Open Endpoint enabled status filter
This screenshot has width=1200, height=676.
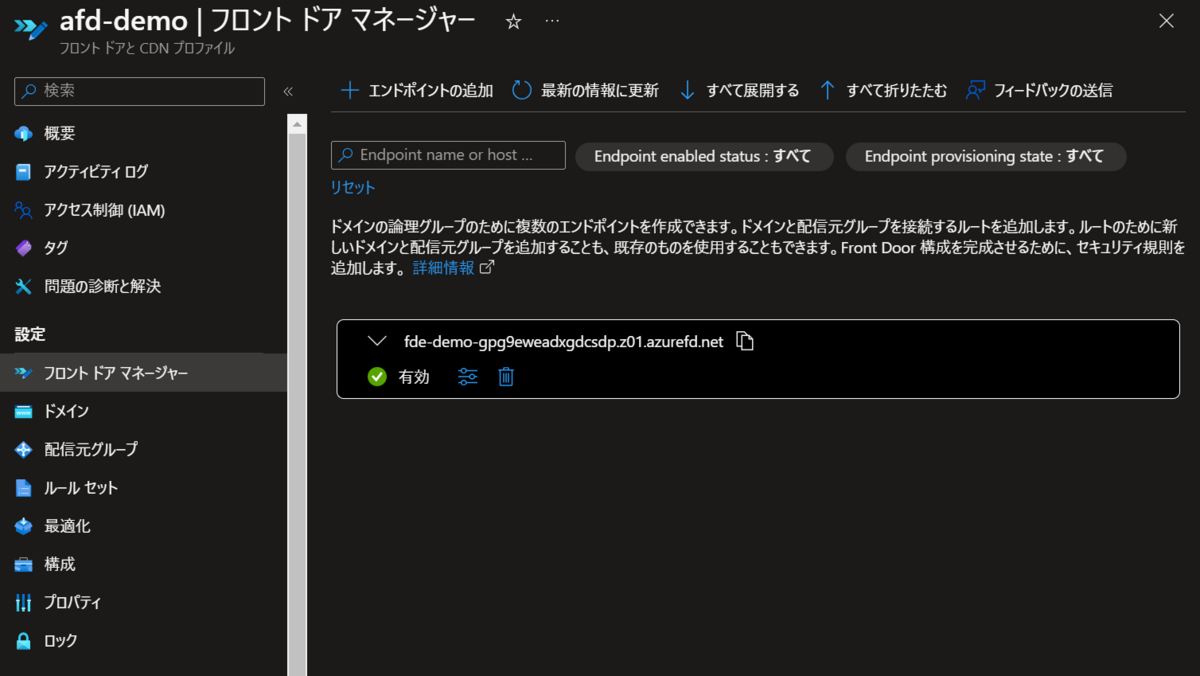pyautogui.click(x=704, y=156)
